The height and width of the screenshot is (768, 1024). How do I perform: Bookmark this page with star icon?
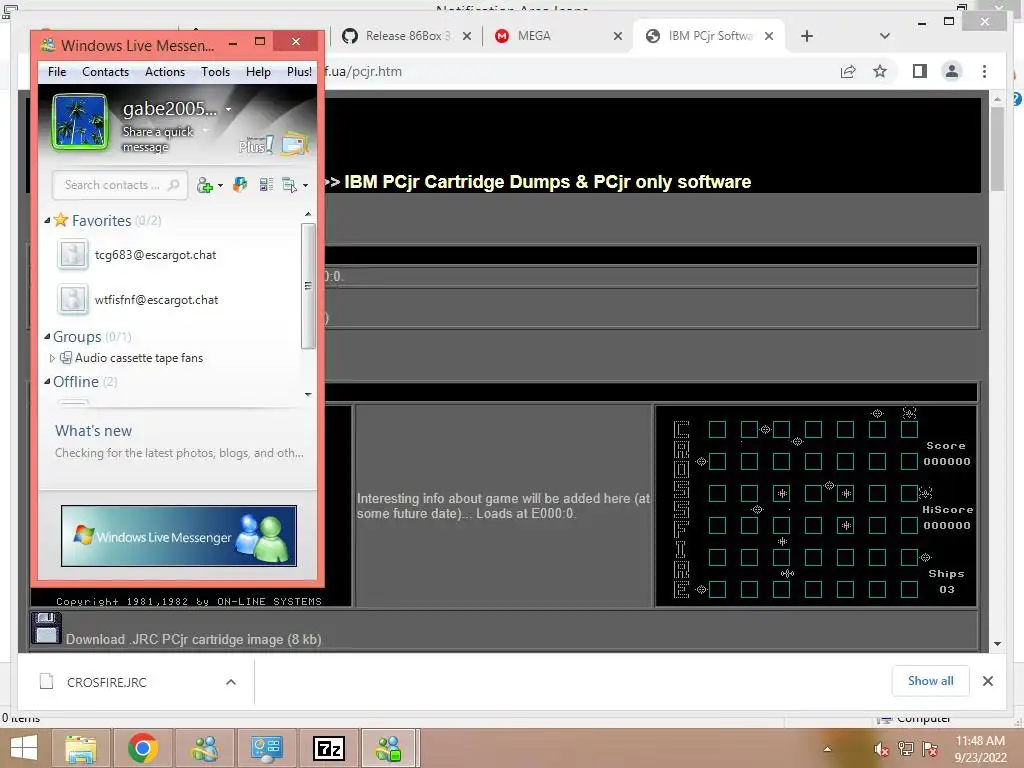click(880, 71)
